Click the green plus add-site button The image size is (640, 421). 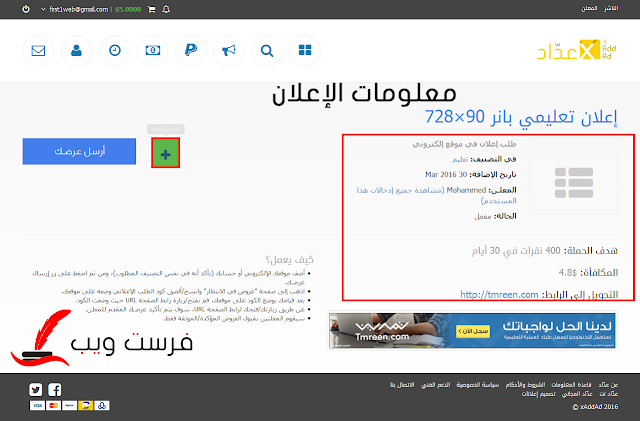165,153
